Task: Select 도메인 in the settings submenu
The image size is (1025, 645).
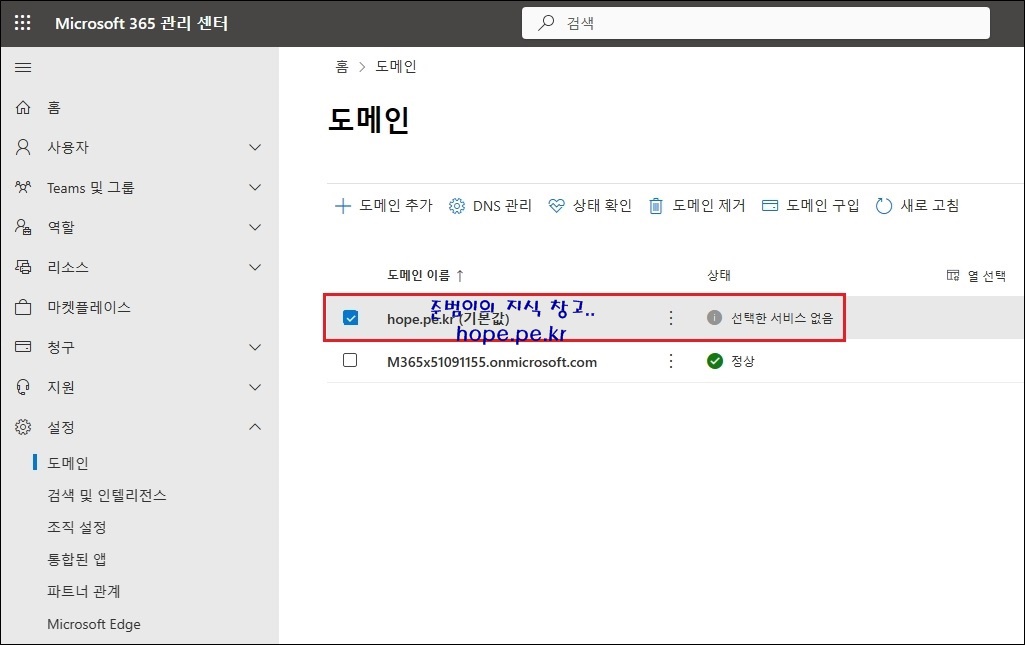Action: pyautogui.click(x=68, y=463)
